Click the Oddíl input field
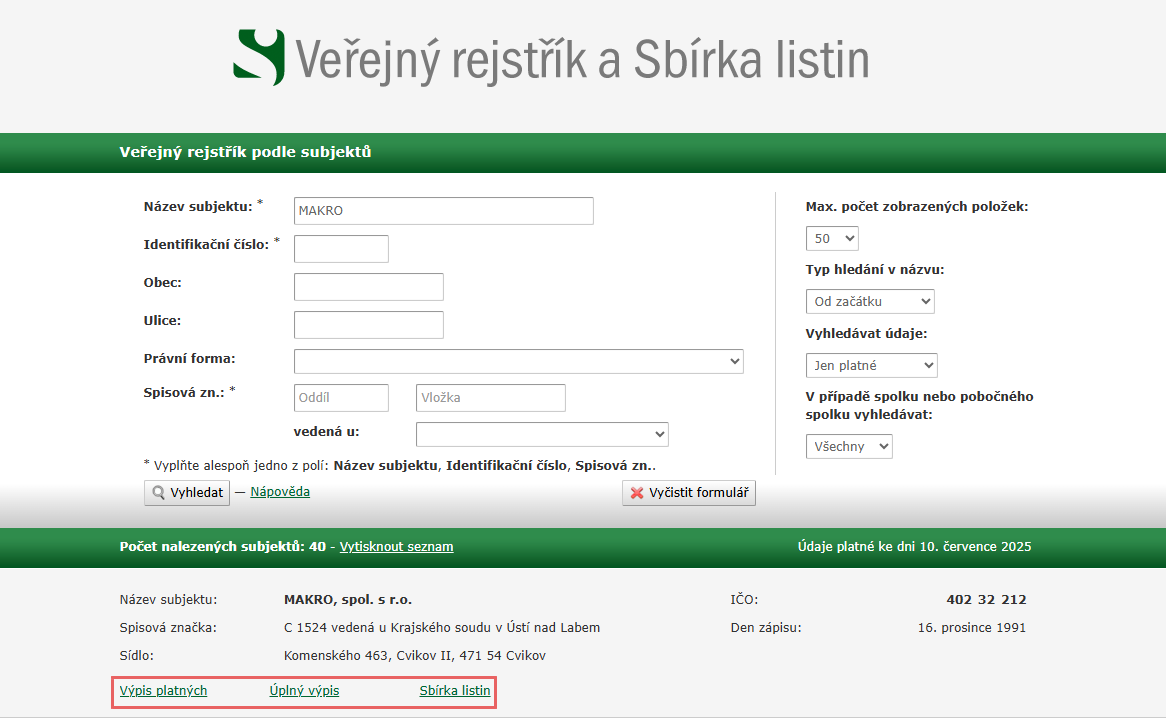 point(341,398)
